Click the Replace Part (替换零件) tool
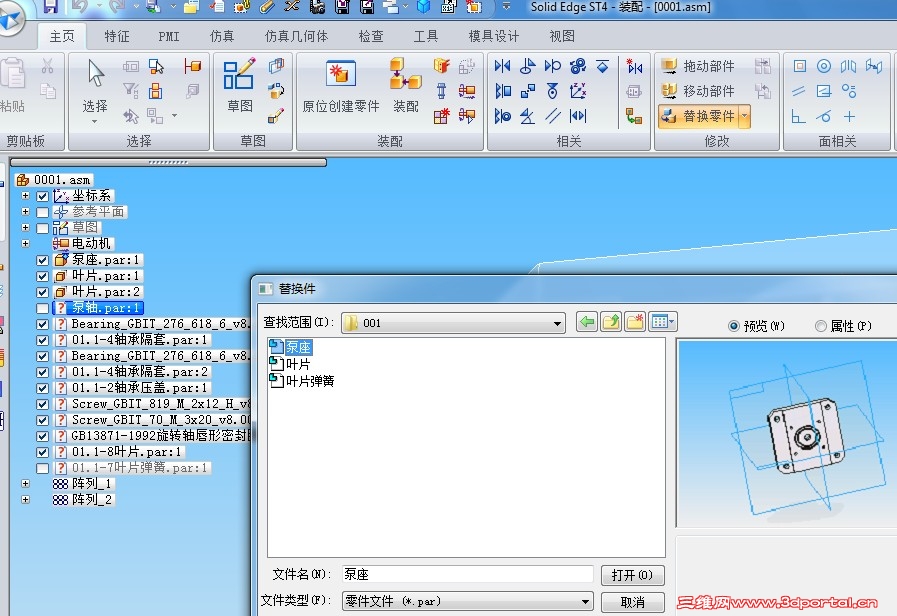Image resolution: width=897 pixels, height=616 pixels. [698, 116]
